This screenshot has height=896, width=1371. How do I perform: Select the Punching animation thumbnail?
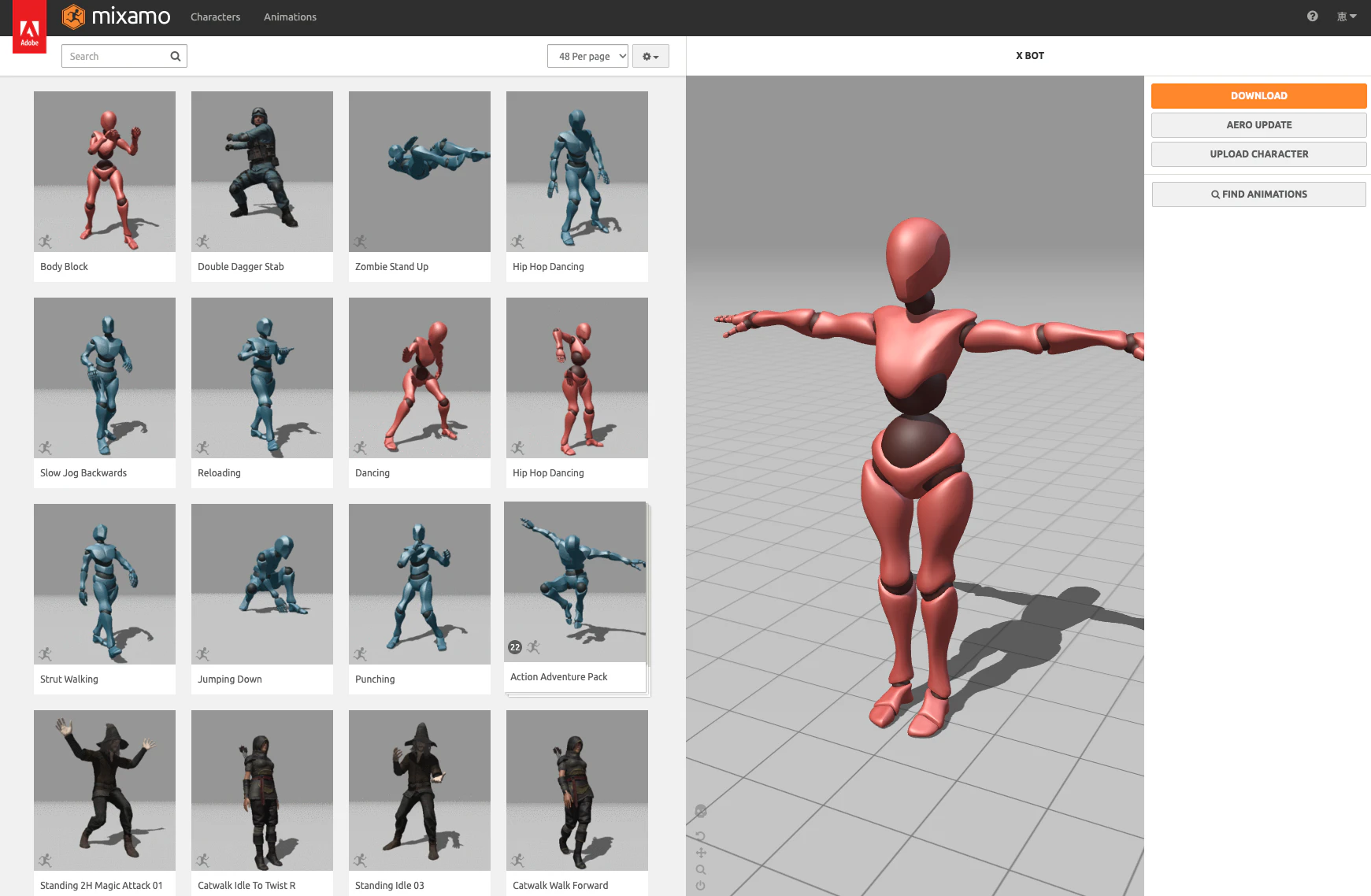[x=420, y=584]
